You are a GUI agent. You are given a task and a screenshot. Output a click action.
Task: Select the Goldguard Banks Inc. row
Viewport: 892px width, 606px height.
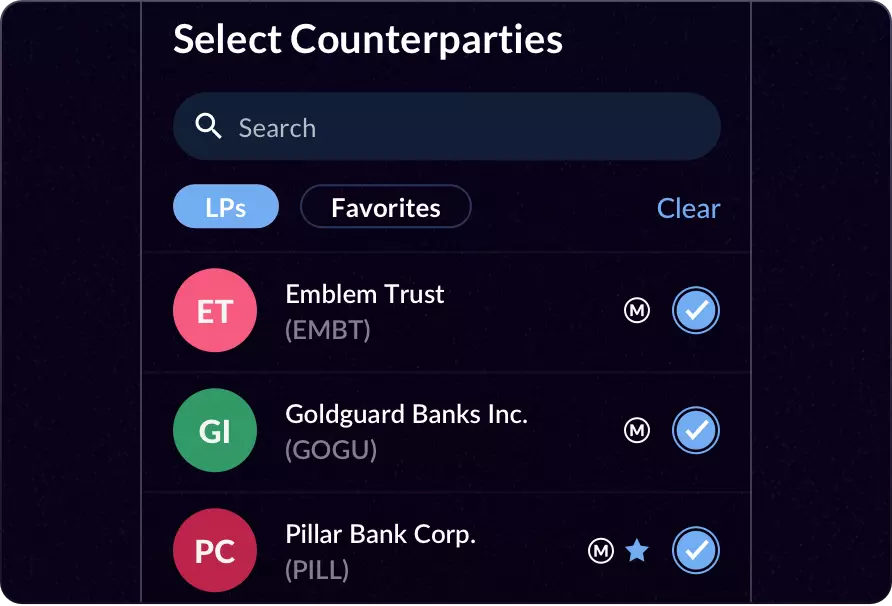(x=430, y=430)
